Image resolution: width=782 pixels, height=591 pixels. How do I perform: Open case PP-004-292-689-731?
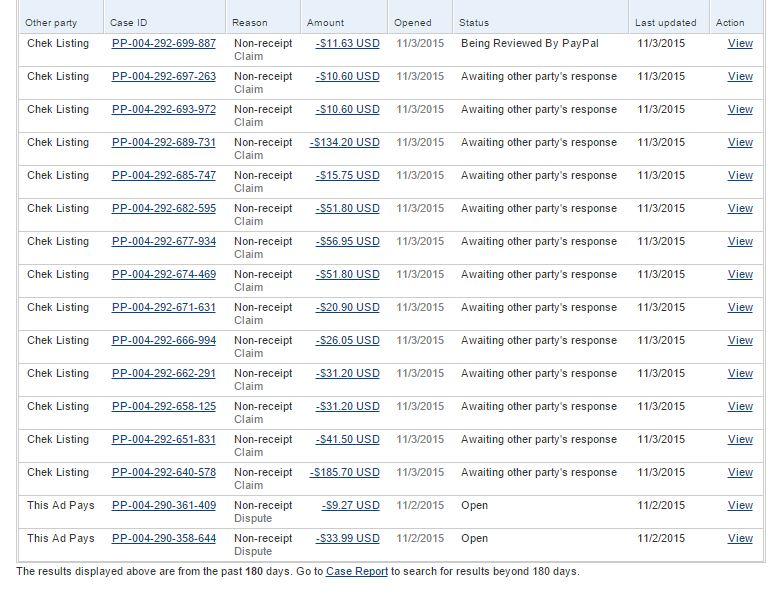[164, 142]
